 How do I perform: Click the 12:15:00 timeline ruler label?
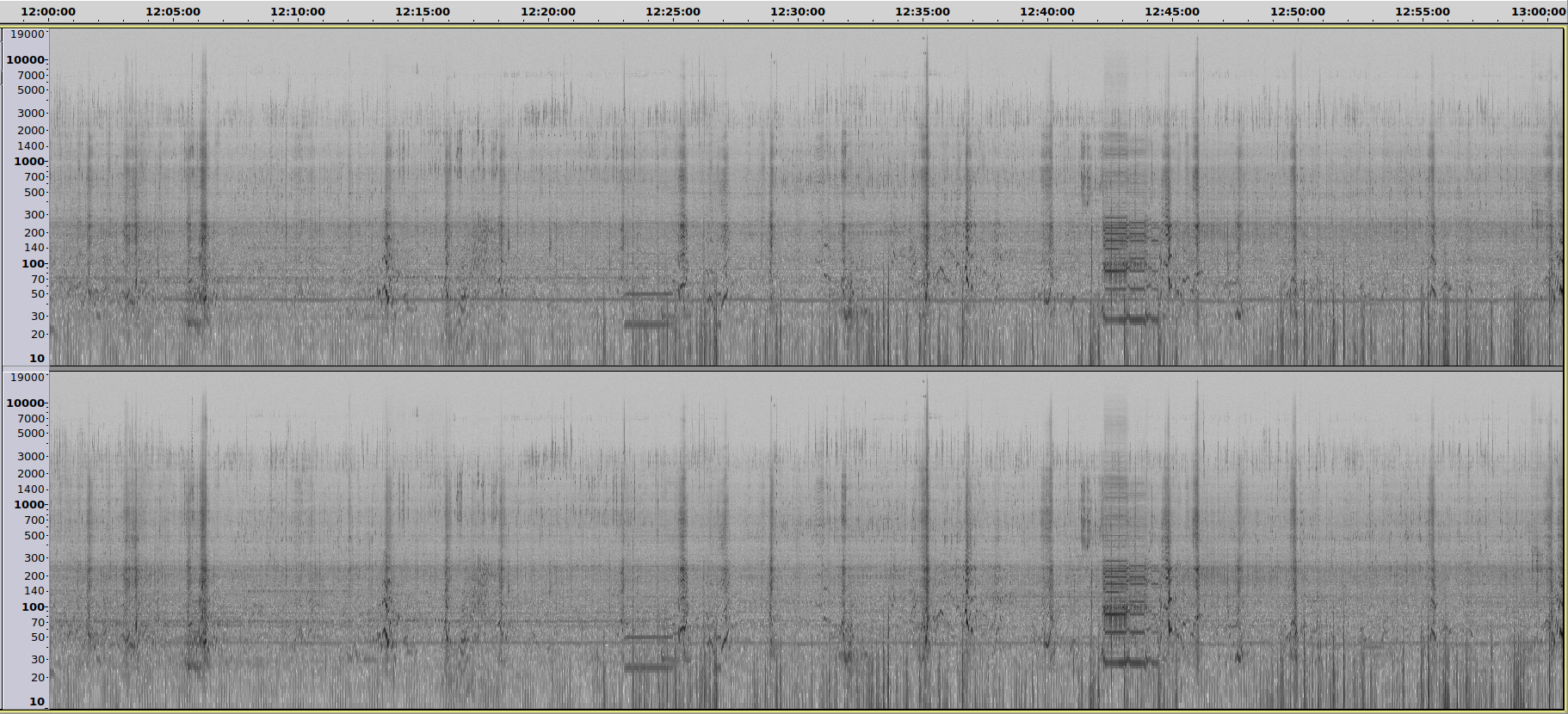click(x=423, y=12)
